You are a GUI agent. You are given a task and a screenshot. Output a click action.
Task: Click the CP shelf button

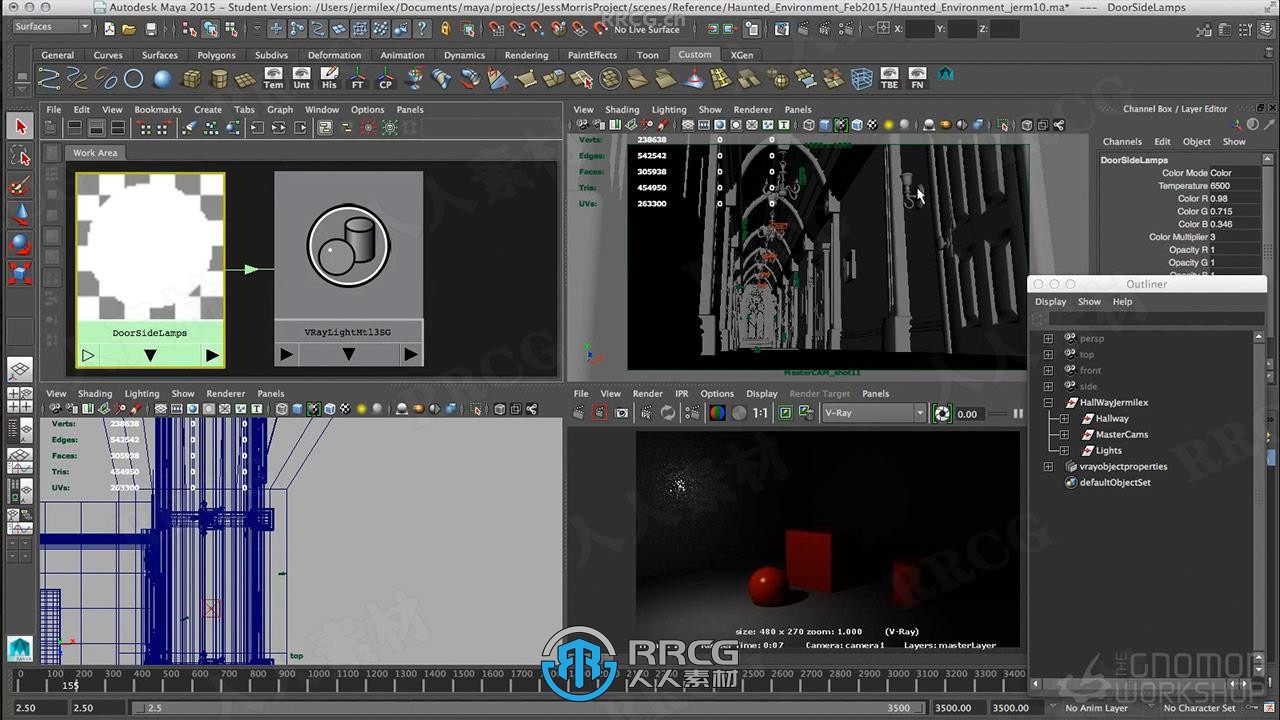pos(385,79)
